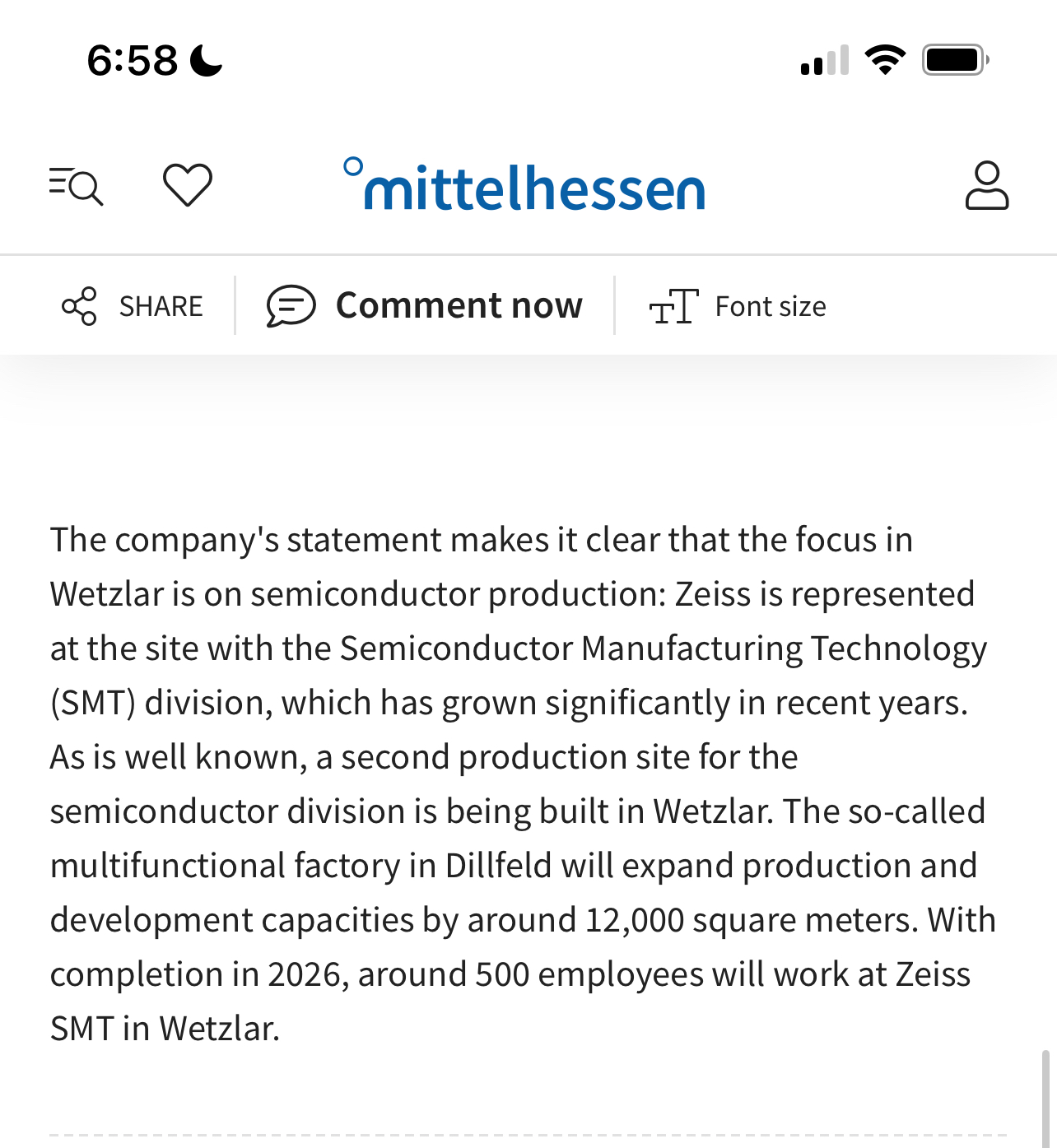Click the vertical scrollbar indicator
Image resolution: width=1057 pixels, height=1148 pixels.
pyautogui.click(x=1045, y=1099)
